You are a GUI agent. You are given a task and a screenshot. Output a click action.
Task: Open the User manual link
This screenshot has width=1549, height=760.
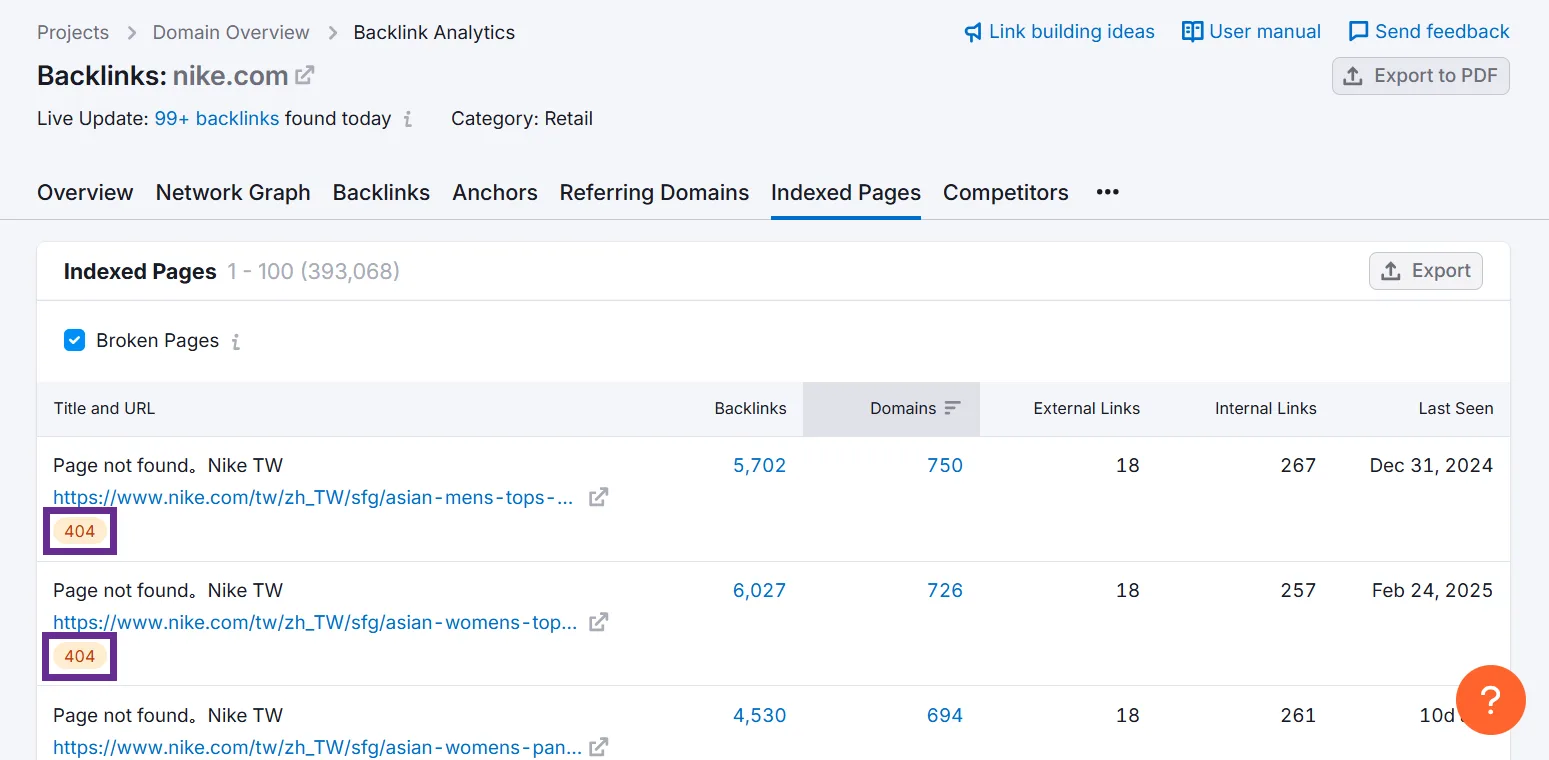coord(1251,32)
